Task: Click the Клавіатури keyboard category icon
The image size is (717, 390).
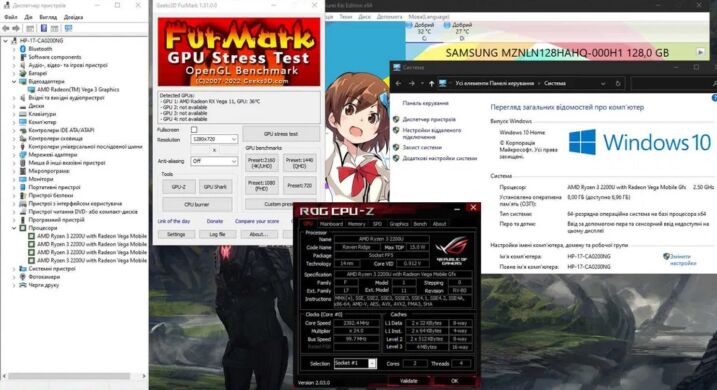Action: click(22, 114)
